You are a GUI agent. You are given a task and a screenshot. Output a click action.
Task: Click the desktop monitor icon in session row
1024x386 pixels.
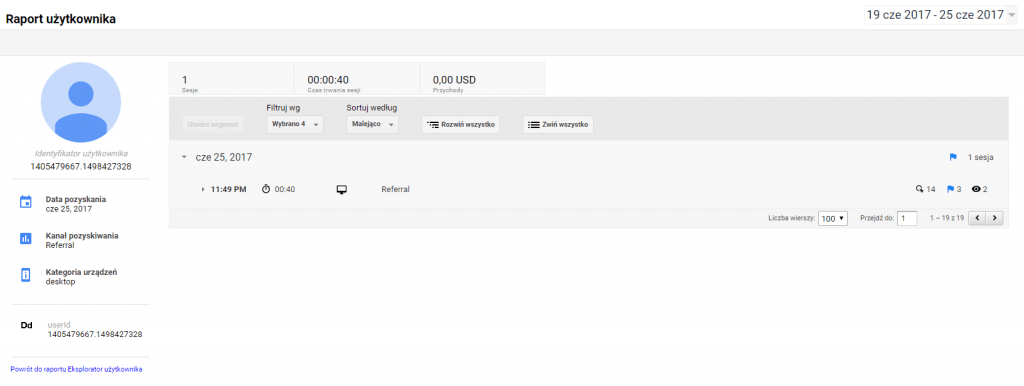(341, 189)
